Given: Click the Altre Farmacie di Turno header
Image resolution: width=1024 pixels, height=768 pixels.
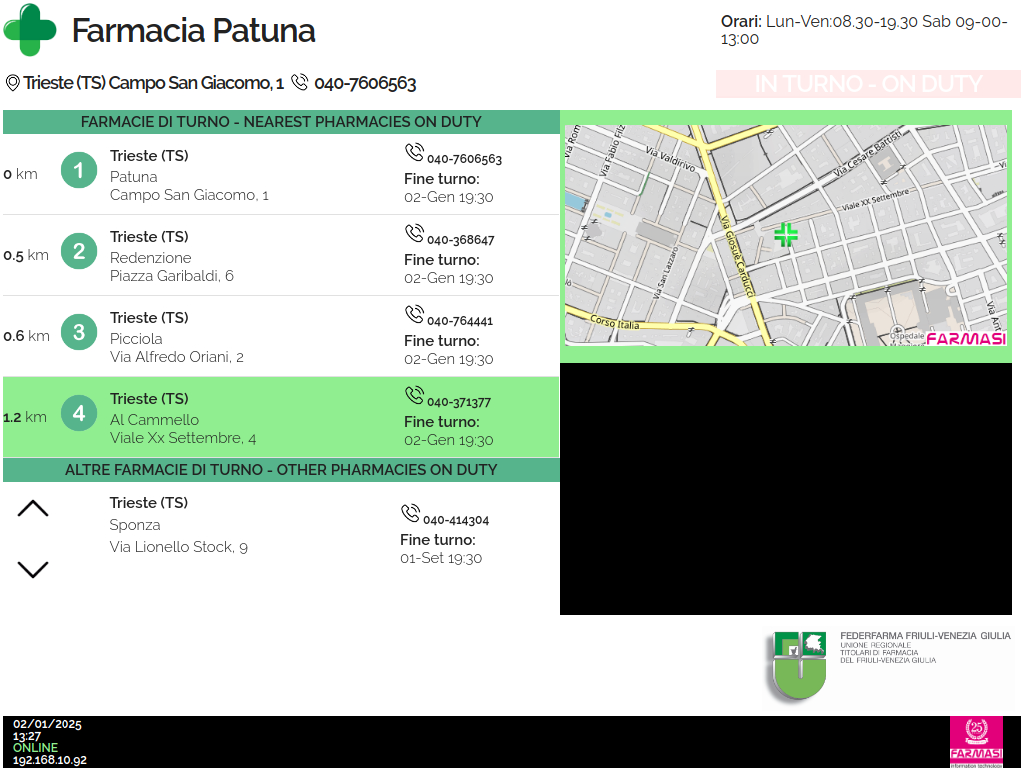Looking at the screenshot, I should pyautogui.click(x=281, y=470).
